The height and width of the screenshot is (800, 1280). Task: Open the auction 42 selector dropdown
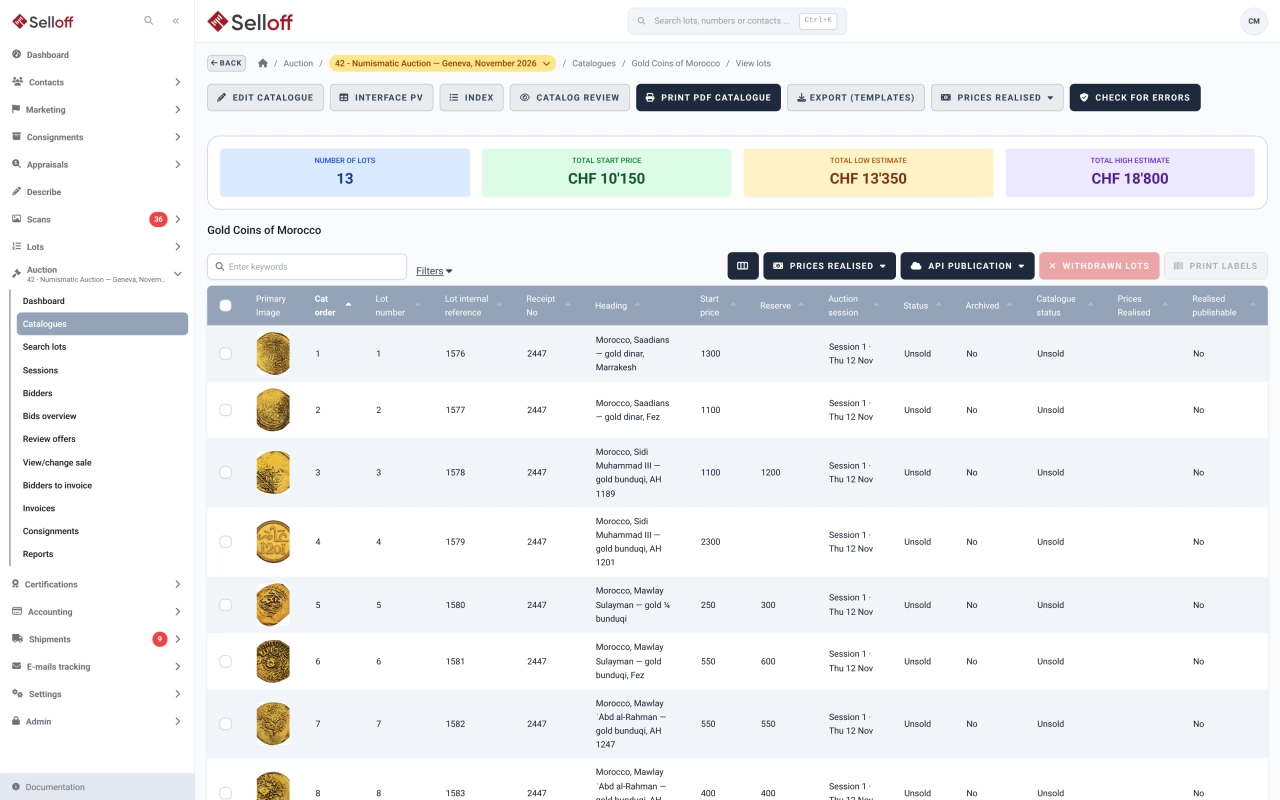click(x=442, y=63)
